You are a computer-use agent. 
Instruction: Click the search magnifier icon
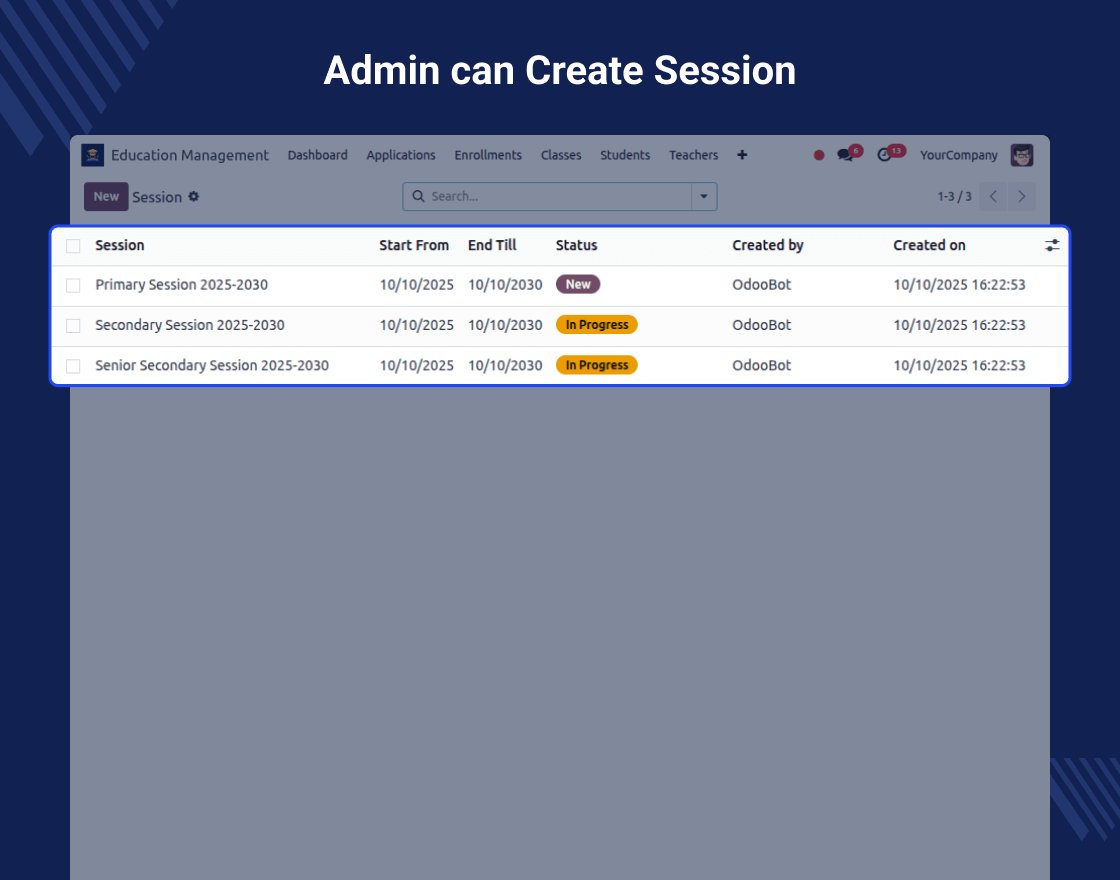[x=419, y=196]
